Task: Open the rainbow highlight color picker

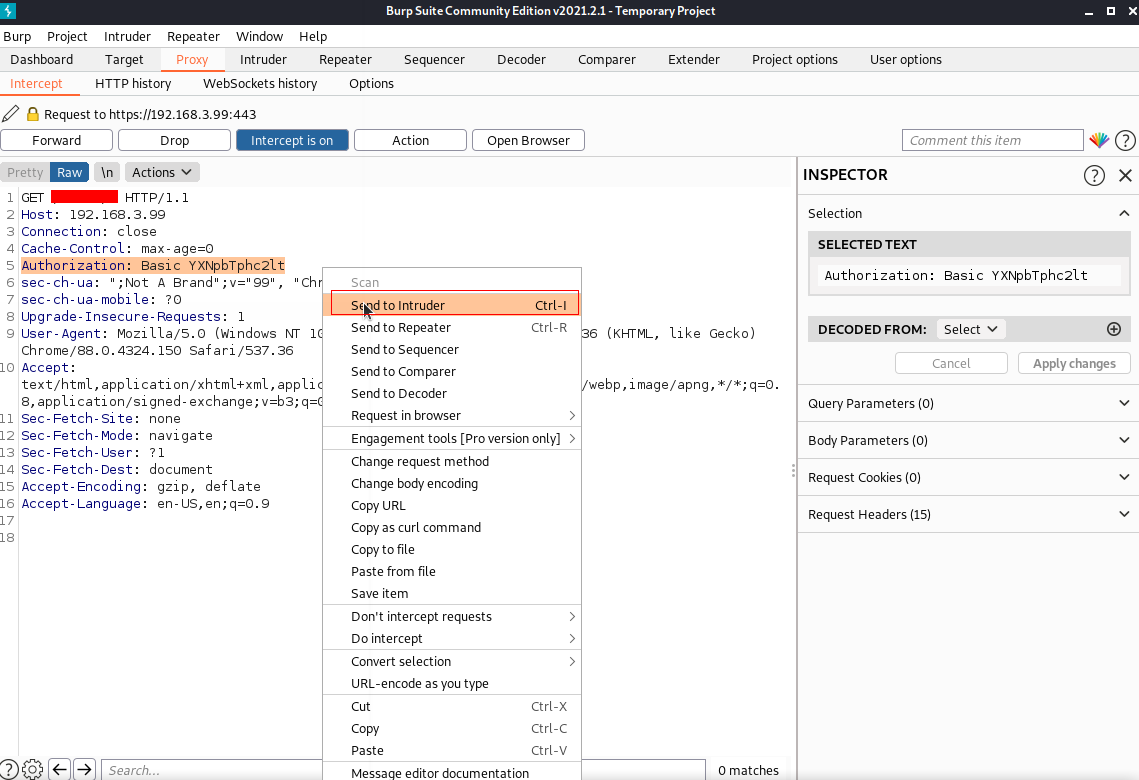Action: click(1099, 140)
